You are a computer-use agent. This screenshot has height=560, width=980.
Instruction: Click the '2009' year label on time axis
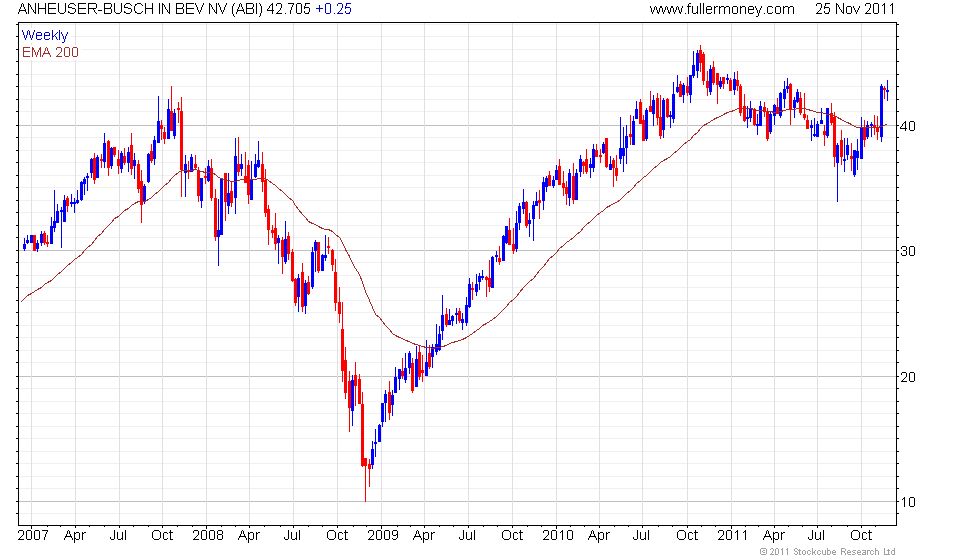382,536
